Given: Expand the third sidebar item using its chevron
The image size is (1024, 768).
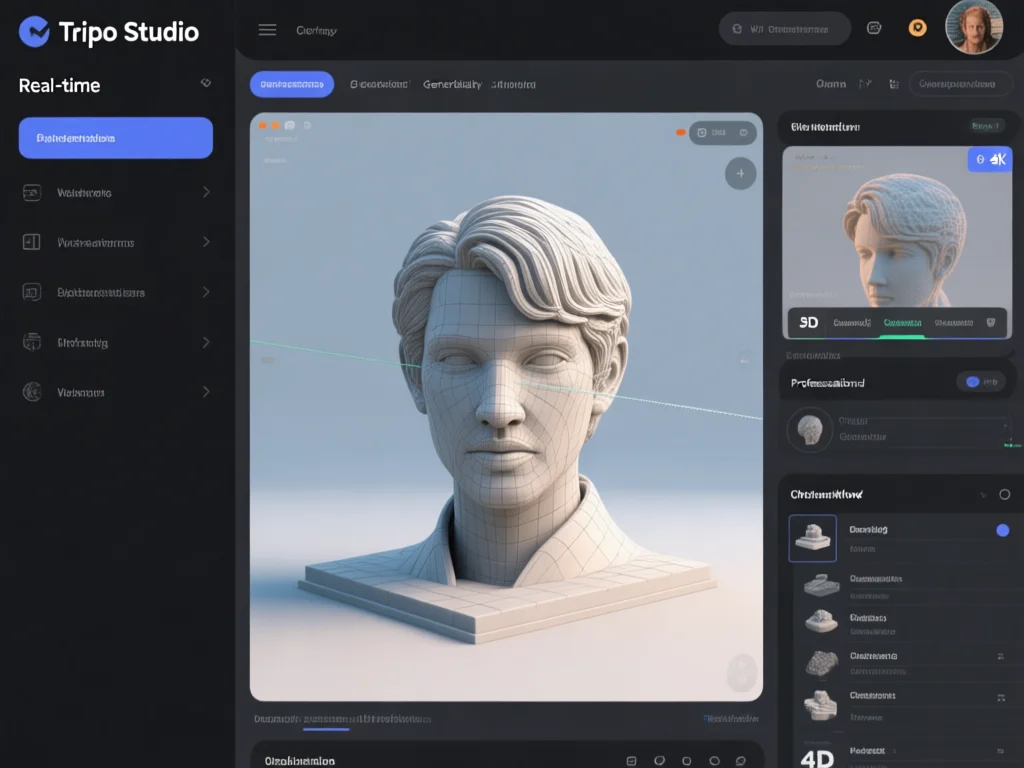Looking at the screenshot, I should click(206, 292).
